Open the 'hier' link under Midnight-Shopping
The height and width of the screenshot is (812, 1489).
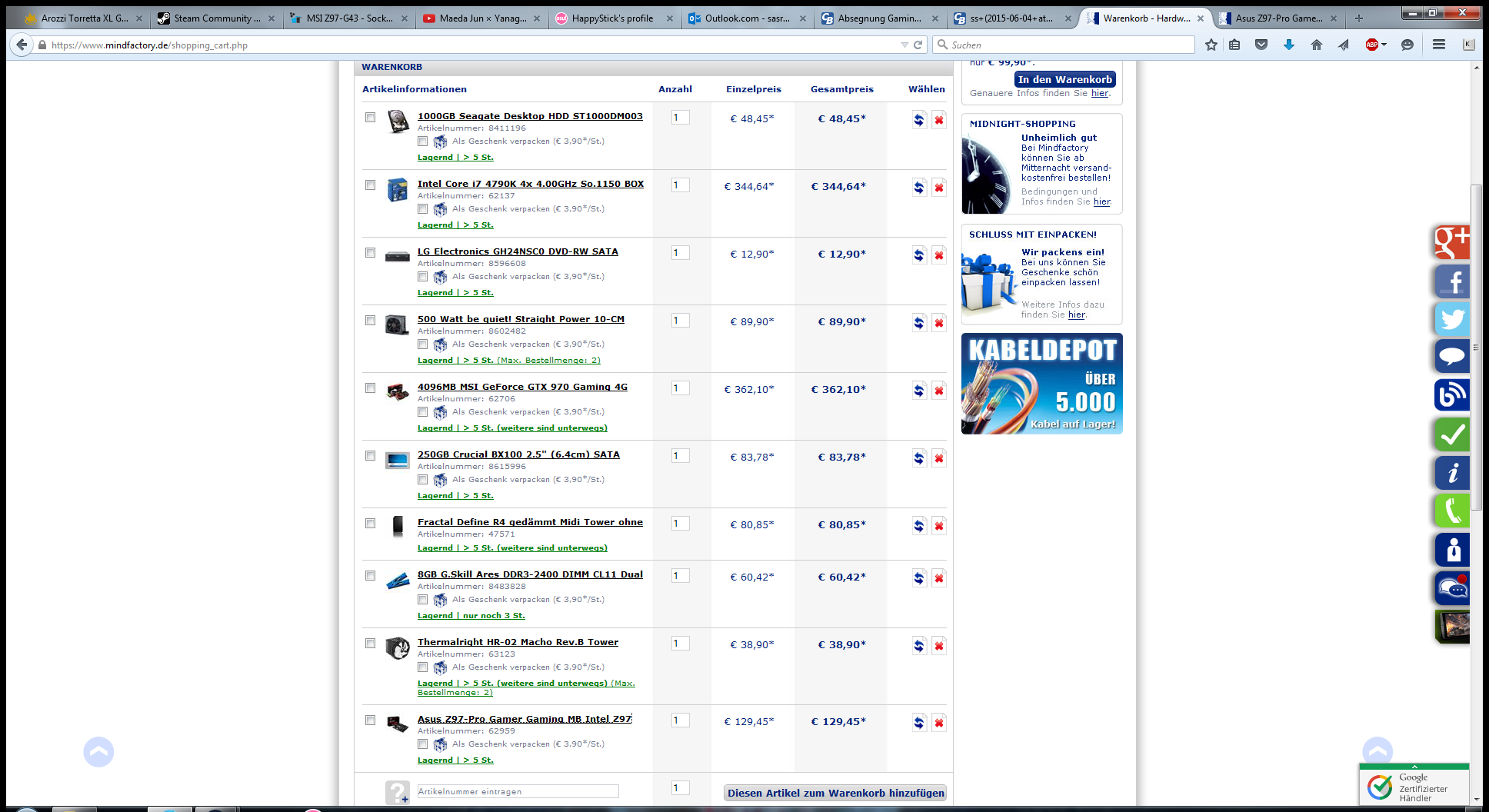(1101, 202)
